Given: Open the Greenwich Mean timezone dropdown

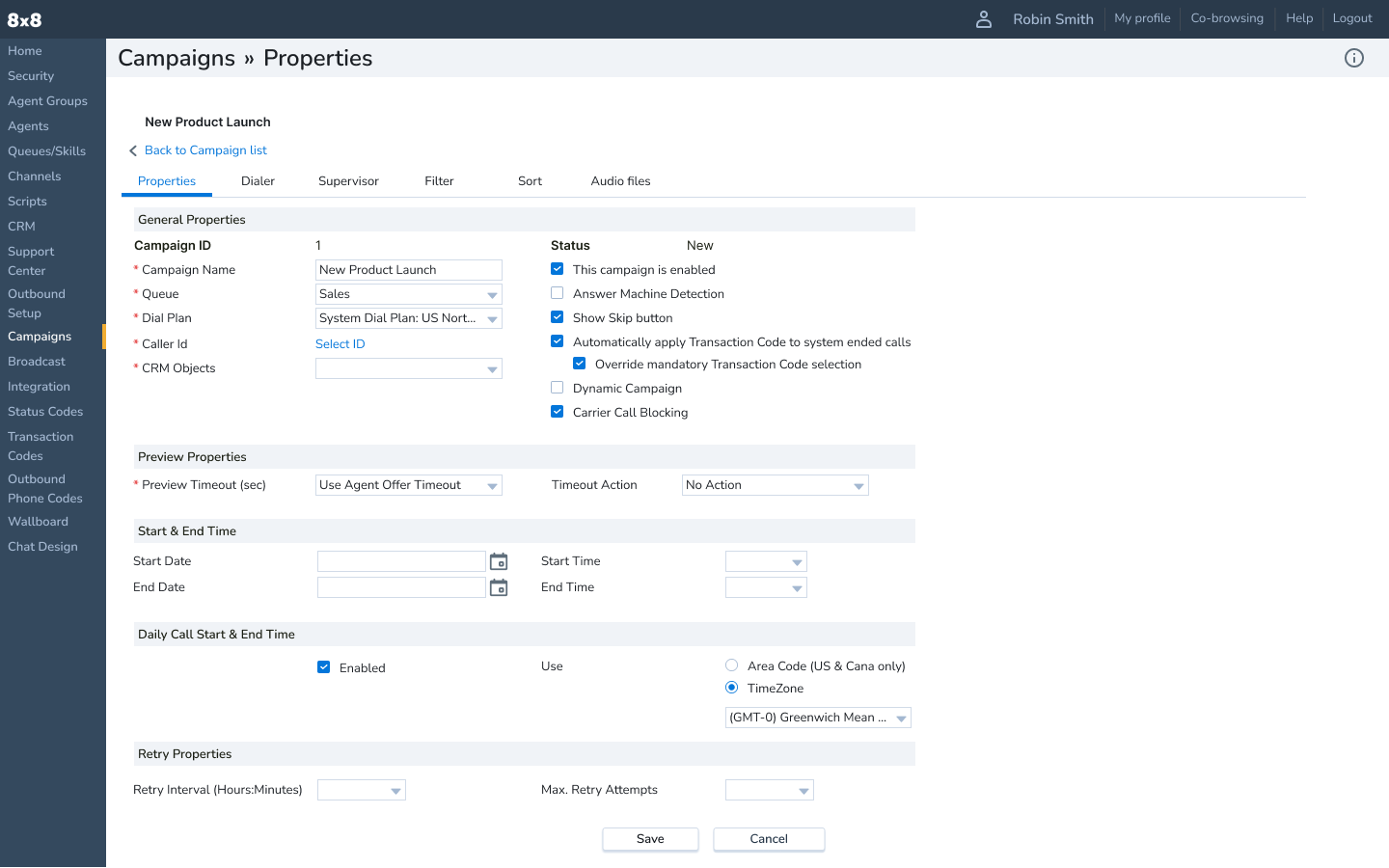Looking at the screenshot, I should 818,718.
